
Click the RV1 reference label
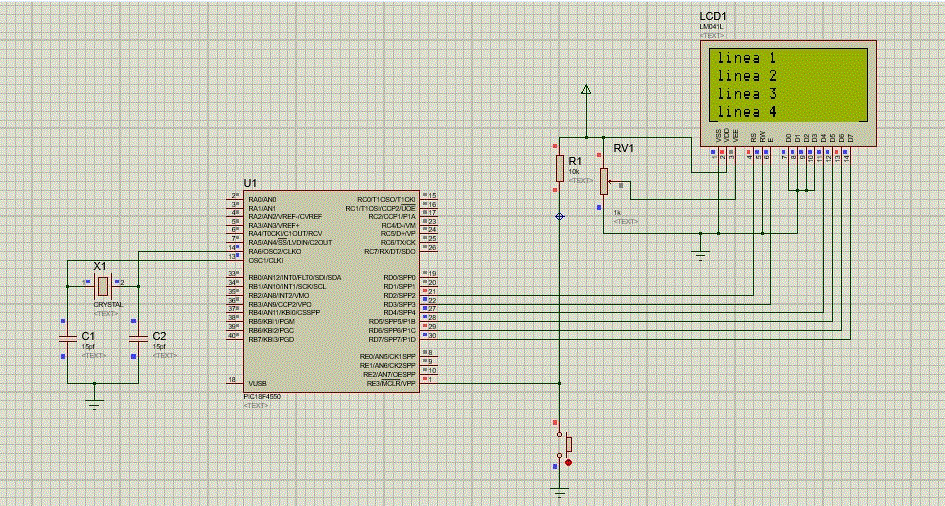click(x=624, y=148)
